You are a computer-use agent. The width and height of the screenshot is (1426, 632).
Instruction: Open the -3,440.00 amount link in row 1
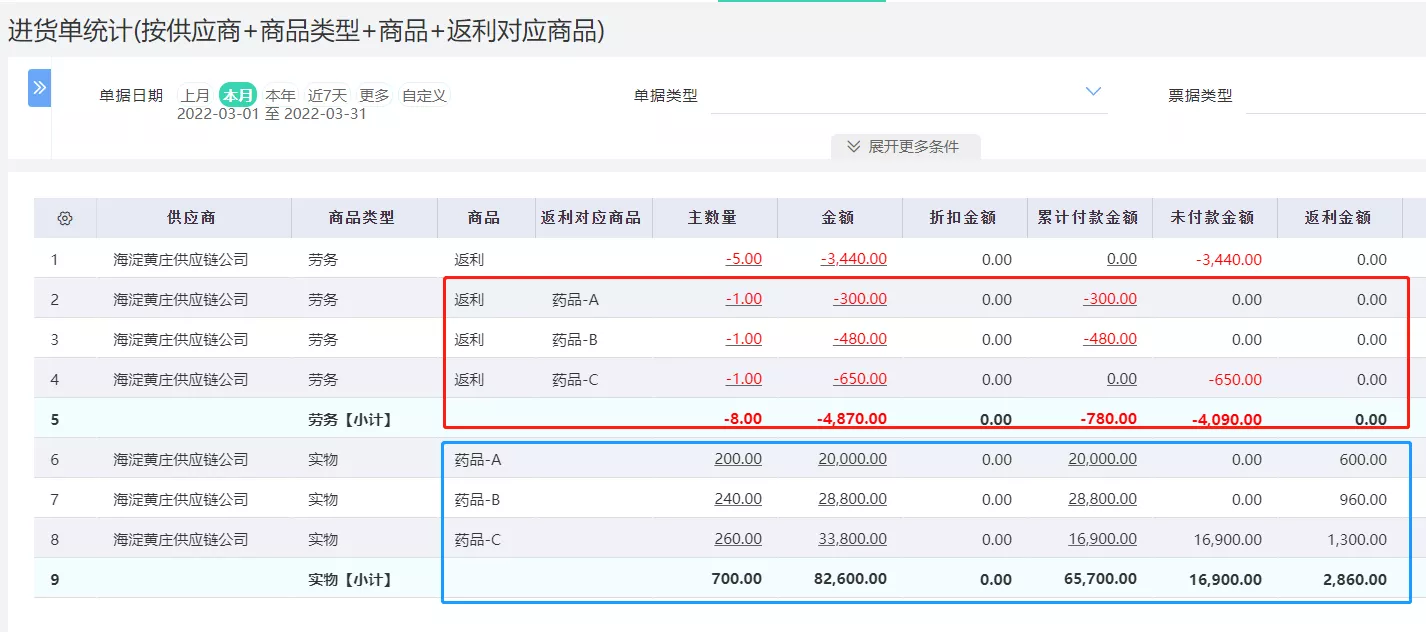pos(853,259)
